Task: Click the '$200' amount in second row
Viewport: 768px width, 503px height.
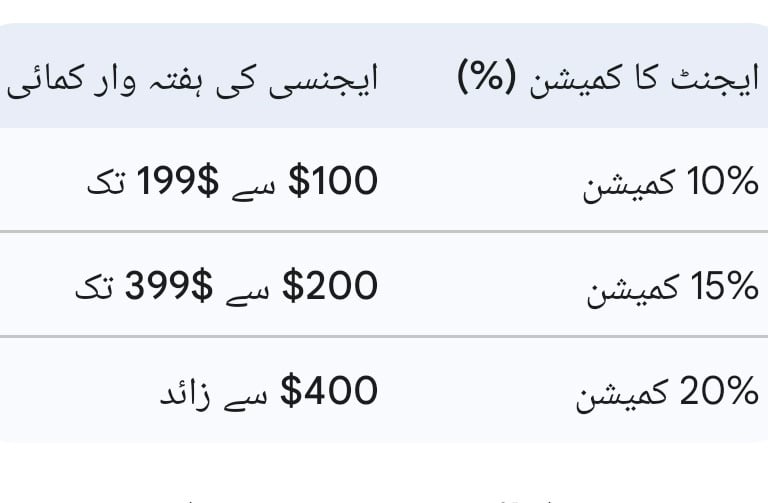Action: click(x=331, y=287)
